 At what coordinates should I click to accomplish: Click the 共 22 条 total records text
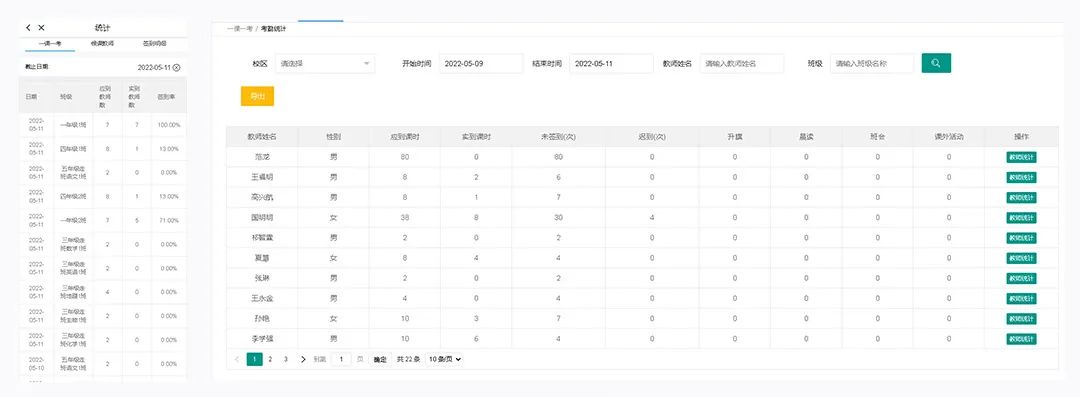(408, 359)
